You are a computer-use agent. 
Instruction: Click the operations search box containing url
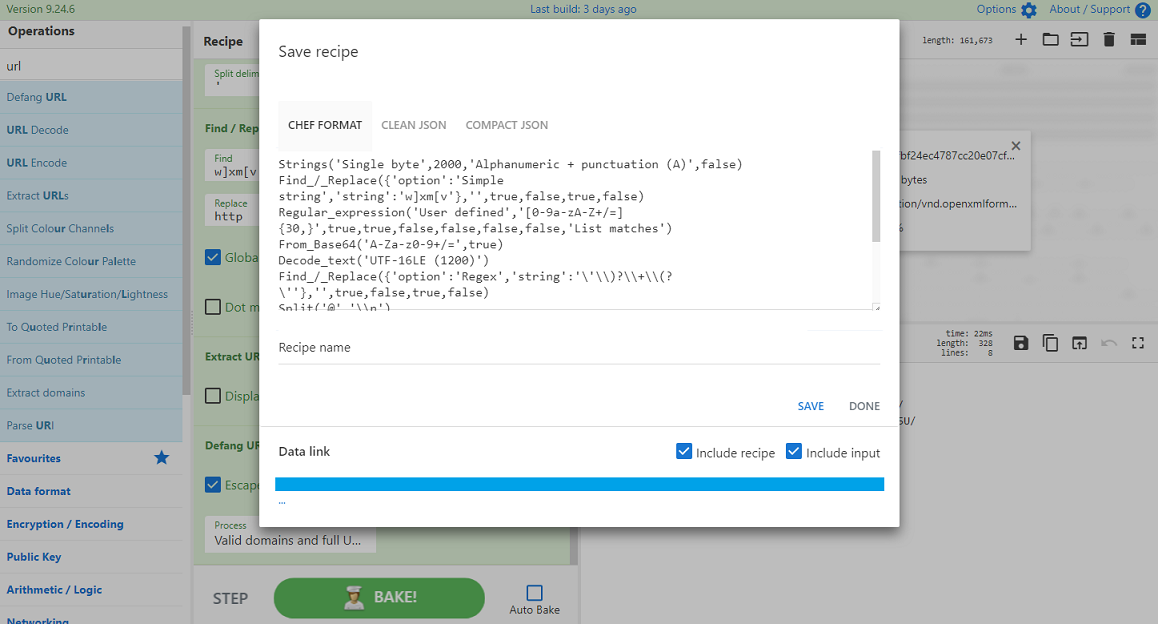pos(91,66)
